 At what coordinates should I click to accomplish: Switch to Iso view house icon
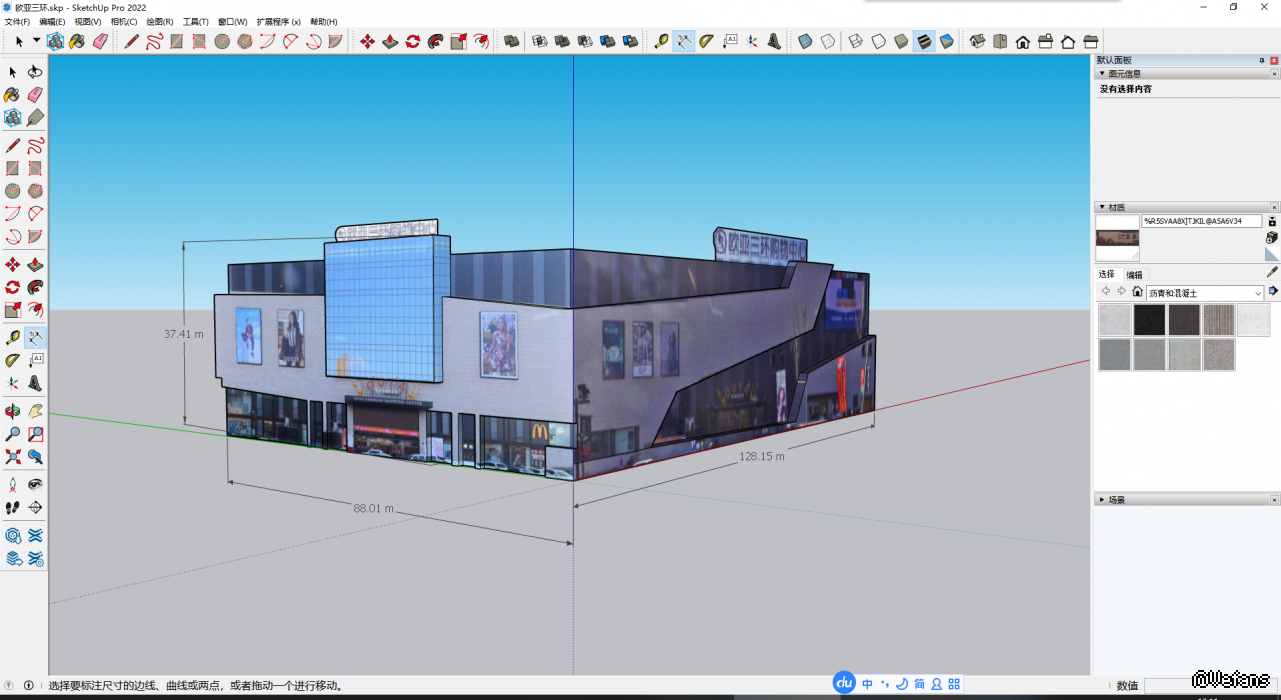[978, 41]
